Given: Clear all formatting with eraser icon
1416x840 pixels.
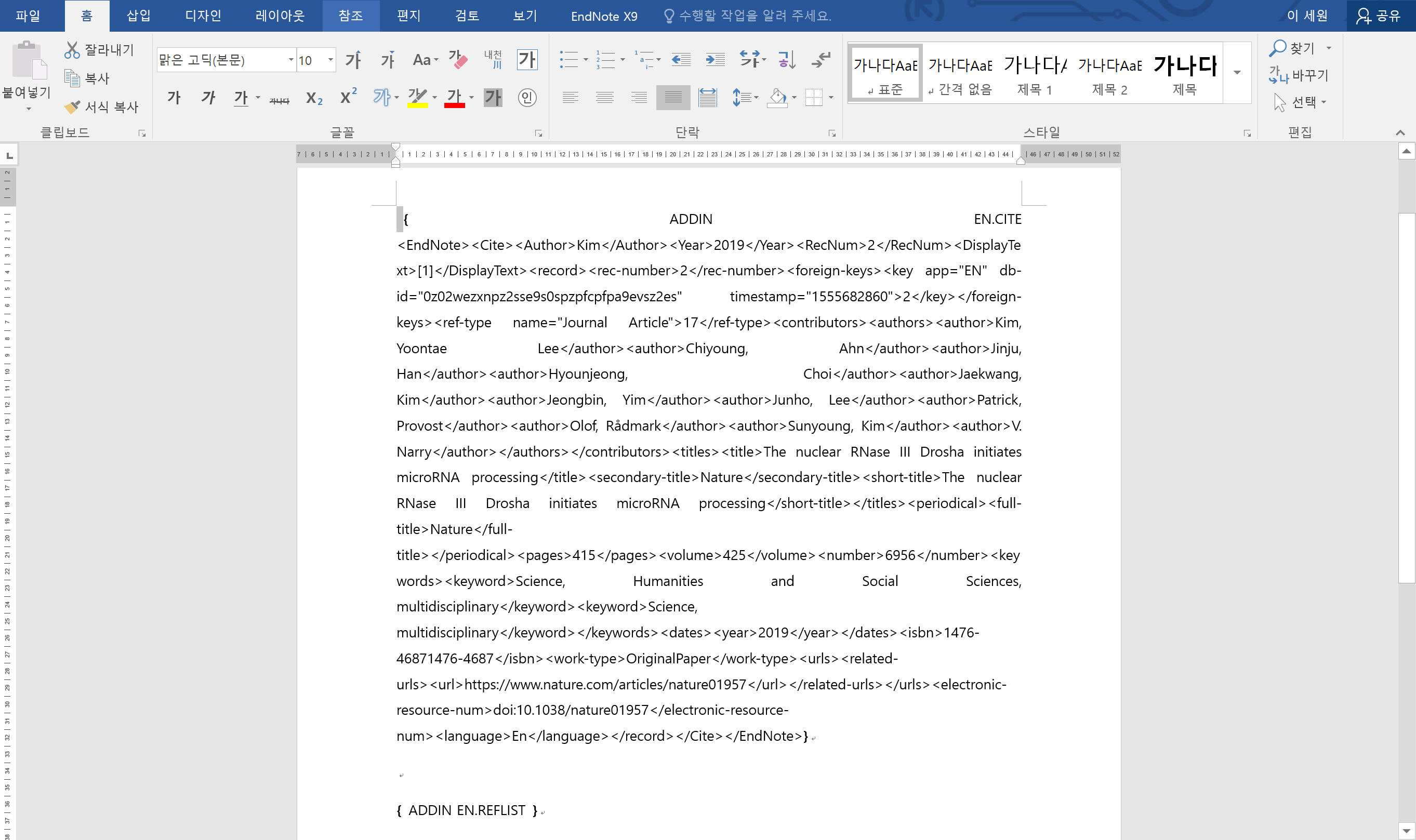Looking at the screenshot, I should pos(458,59).
